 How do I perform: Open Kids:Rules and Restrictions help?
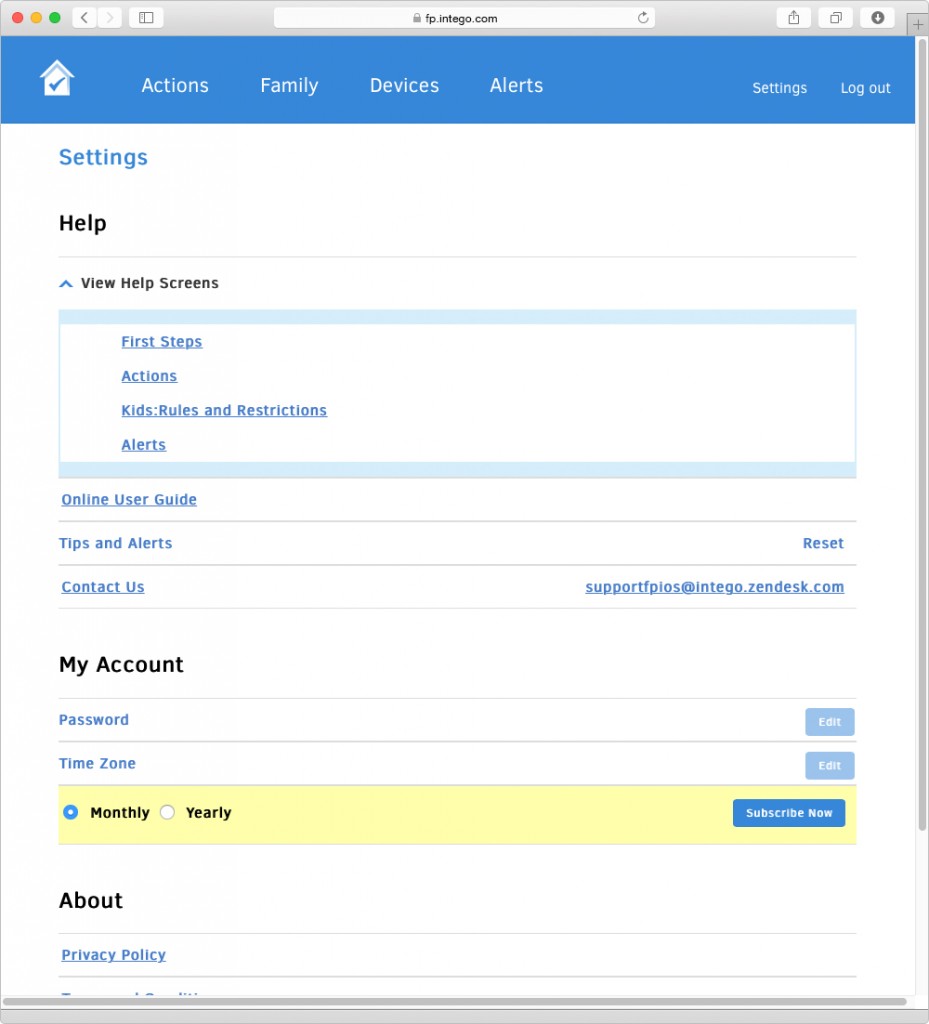[x=224, y=410]
